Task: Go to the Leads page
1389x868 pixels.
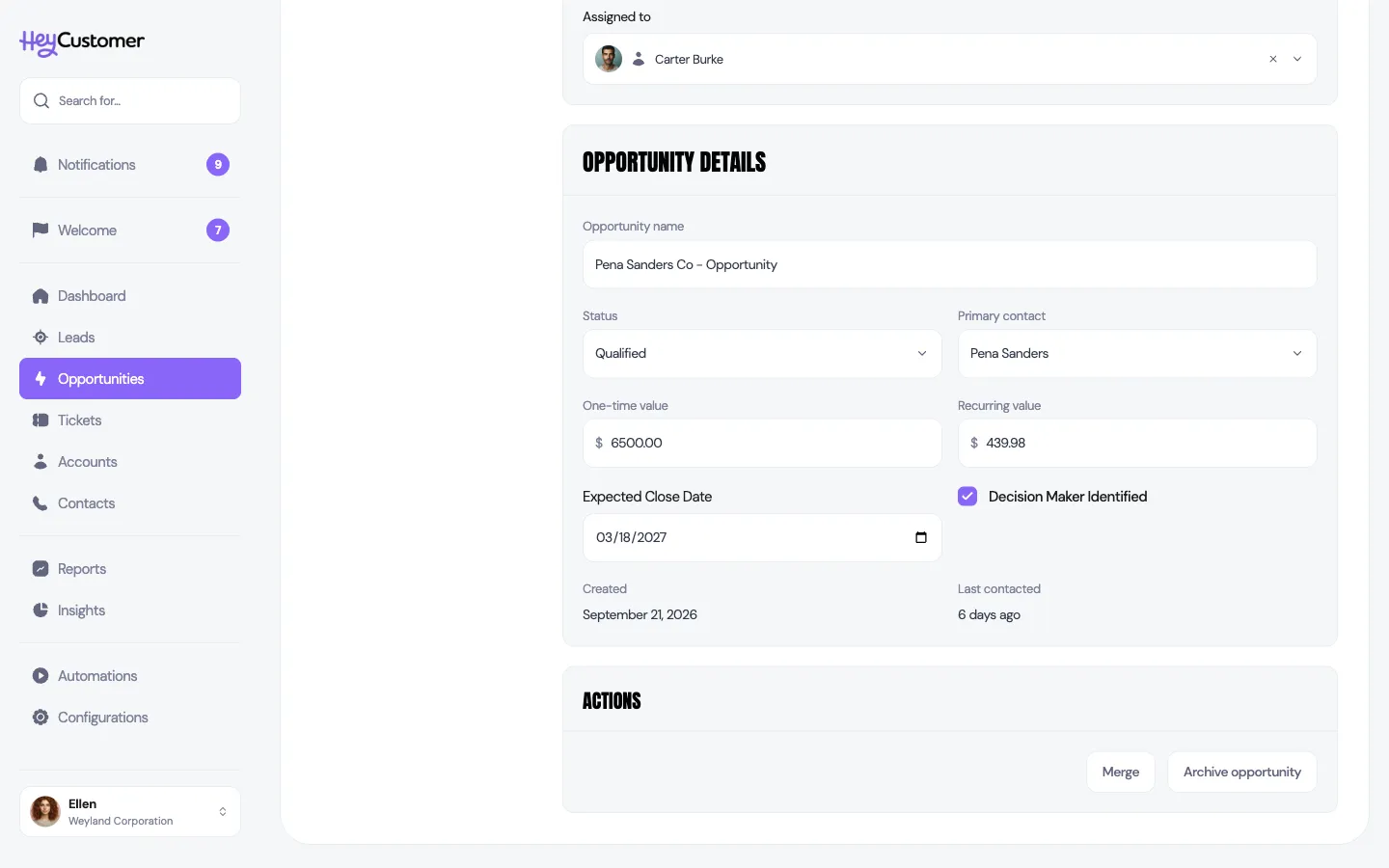Action: coord(130,338)
